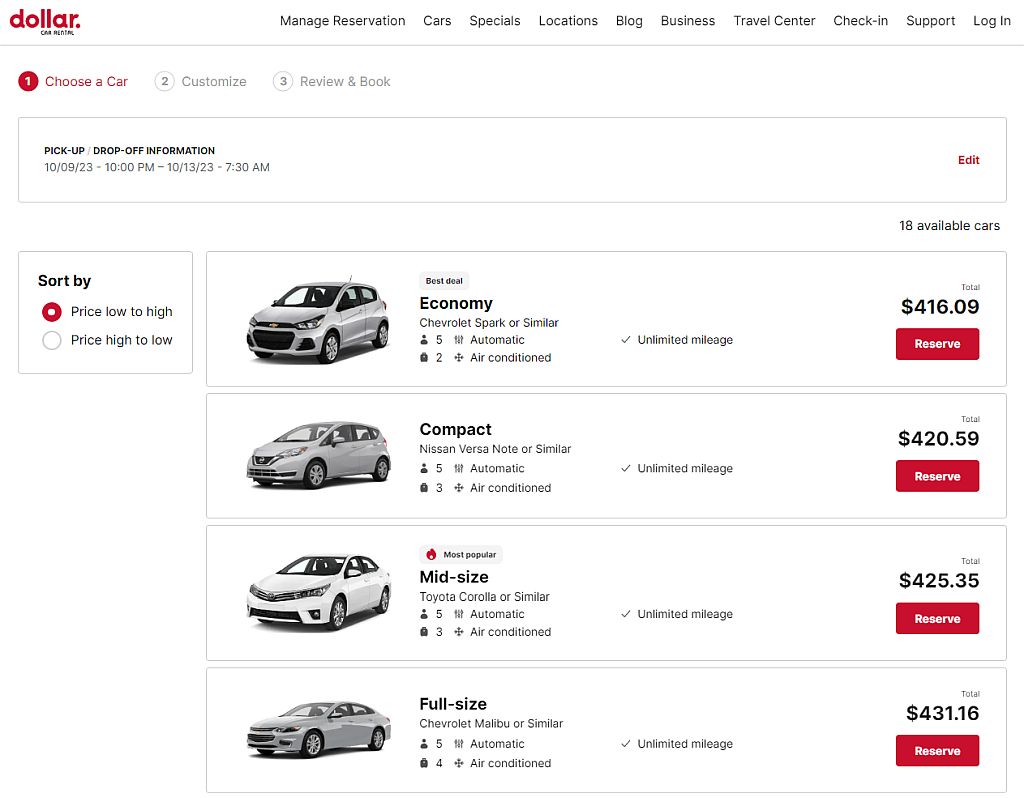The height and width of the screenshot is (798, 1024).
Task: Click step 1 Choose a Car circle icon
Action: tap(27, 81)
